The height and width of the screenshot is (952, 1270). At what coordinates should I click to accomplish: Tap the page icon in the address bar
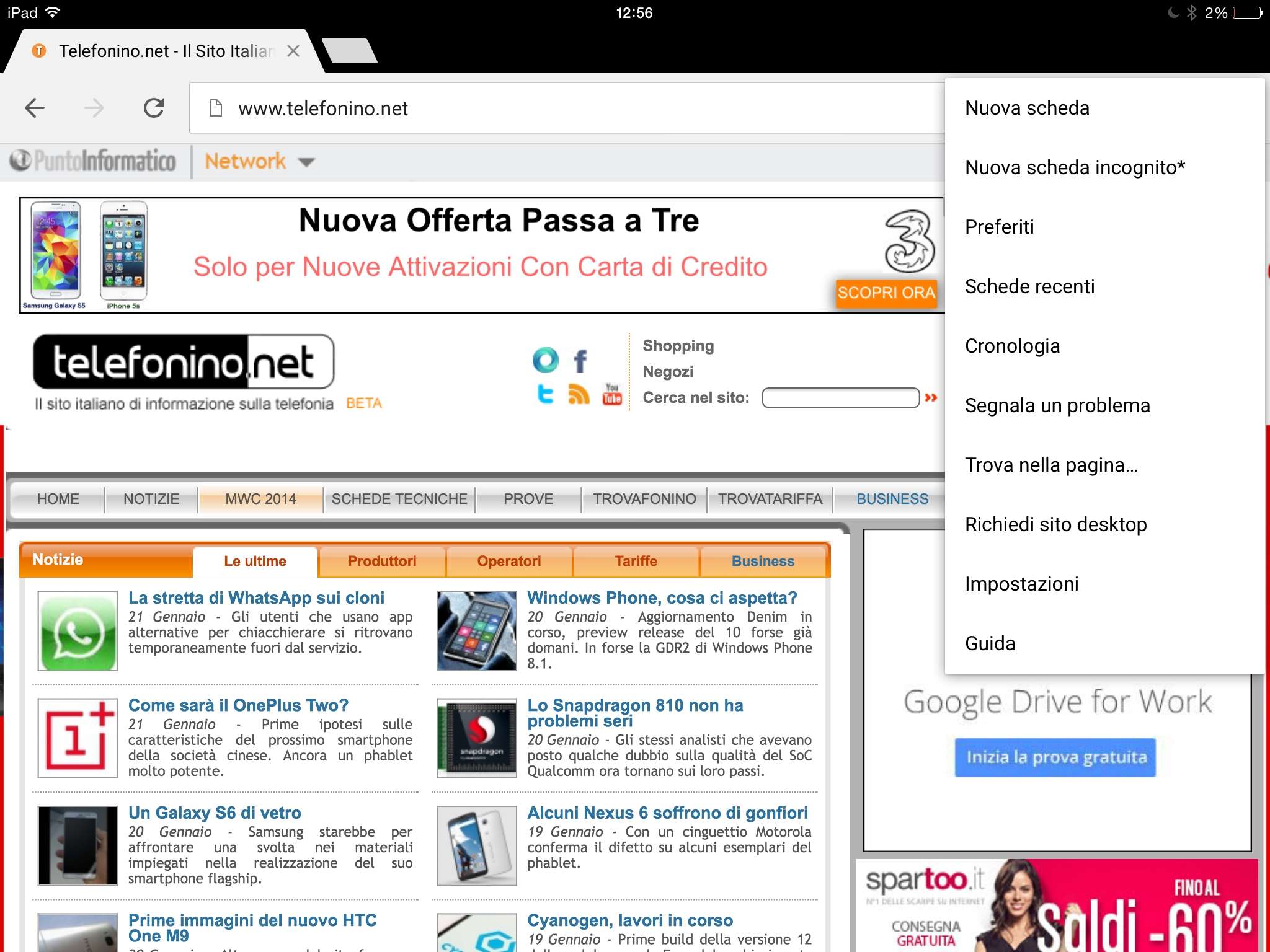(216, 108)
